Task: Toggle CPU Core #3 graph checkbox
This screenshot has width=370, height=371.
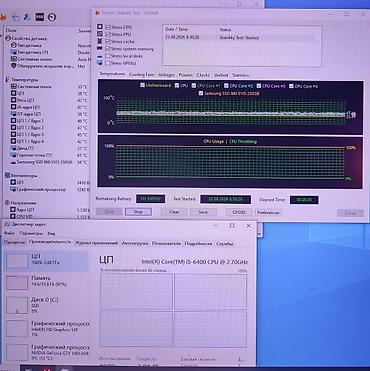Action: pyautogui.click(x=259, y=86)
